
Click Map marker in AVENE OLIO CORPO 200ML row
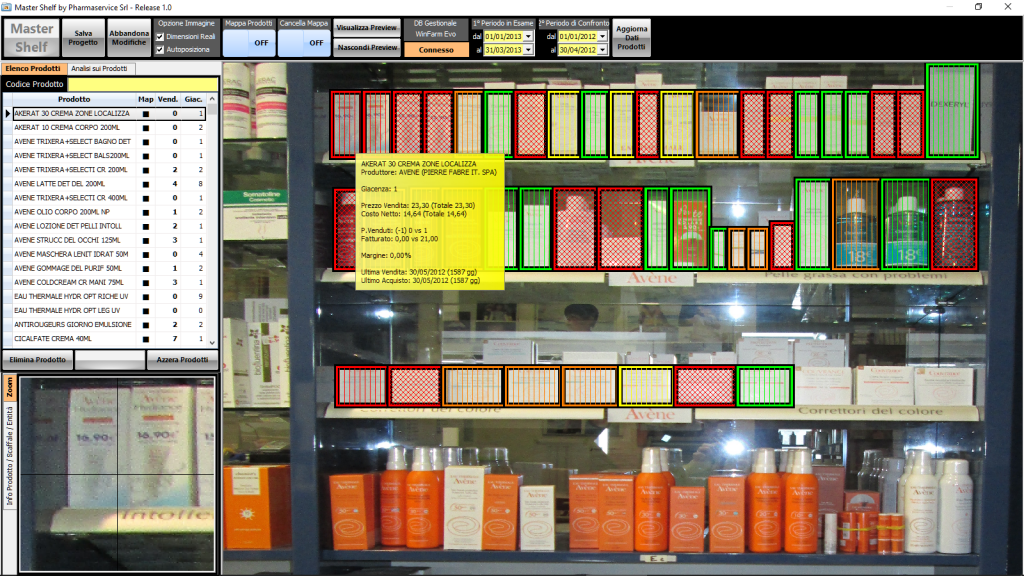pos(146,212)
